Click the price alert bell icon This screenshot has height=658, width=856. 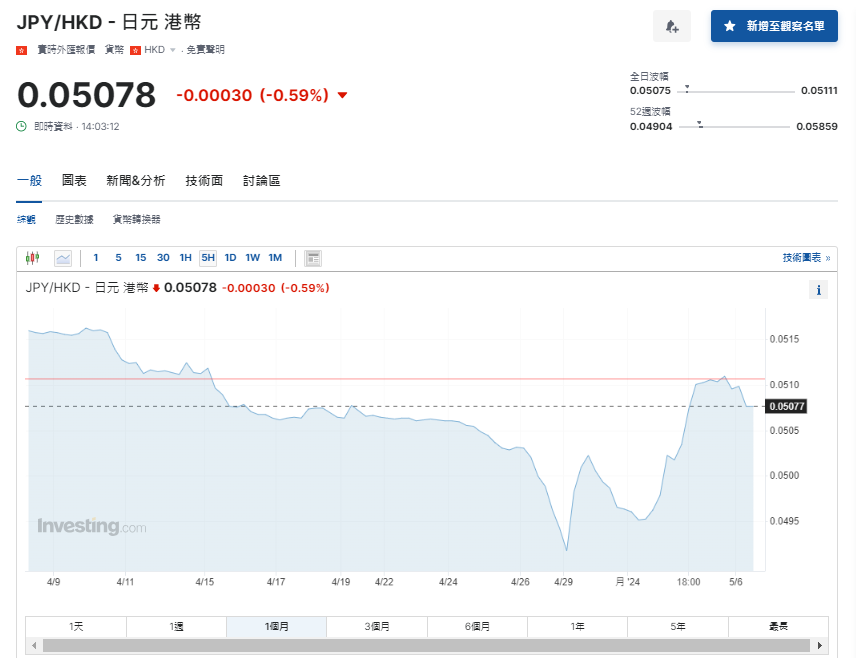(x=671, y=26)
